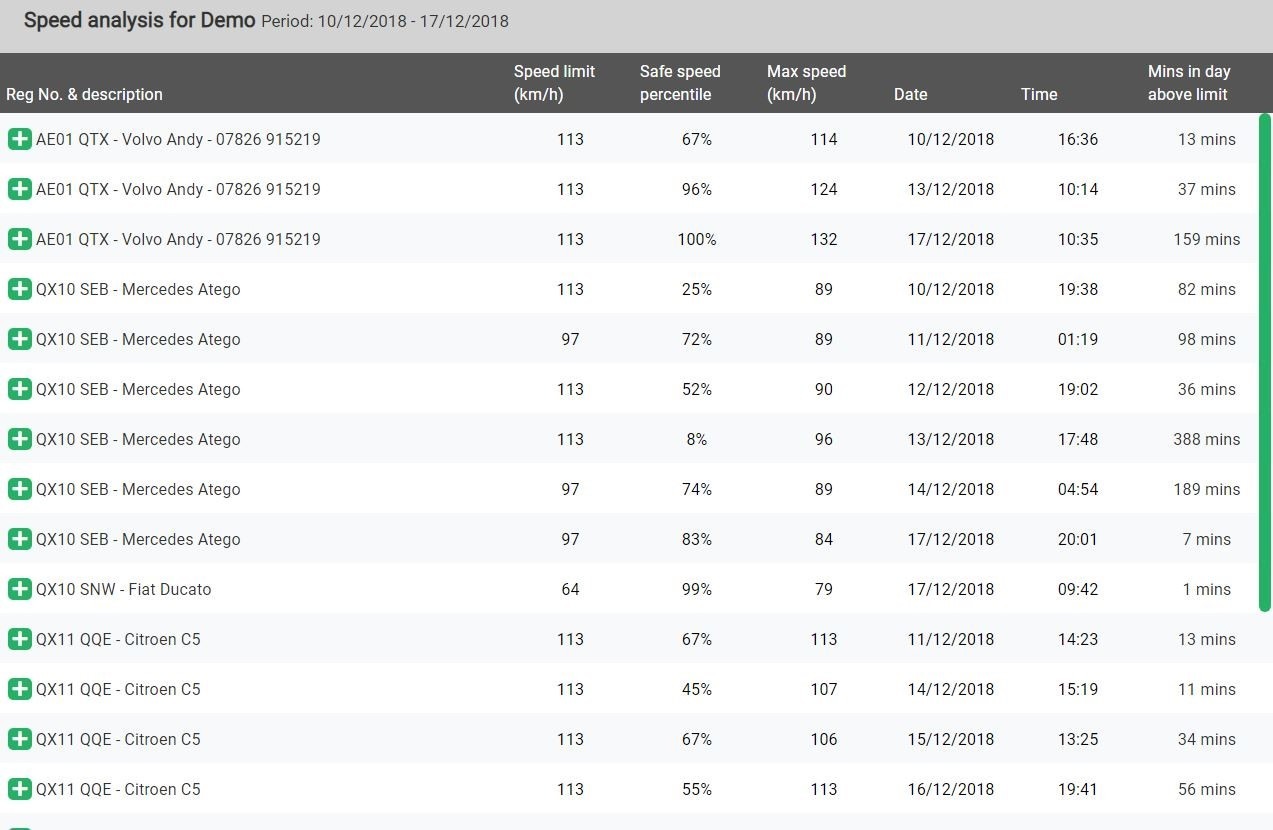Click the 132 max speed cell
The height and width of the screenshot is (830, 1273).
(x=824, y=239)
